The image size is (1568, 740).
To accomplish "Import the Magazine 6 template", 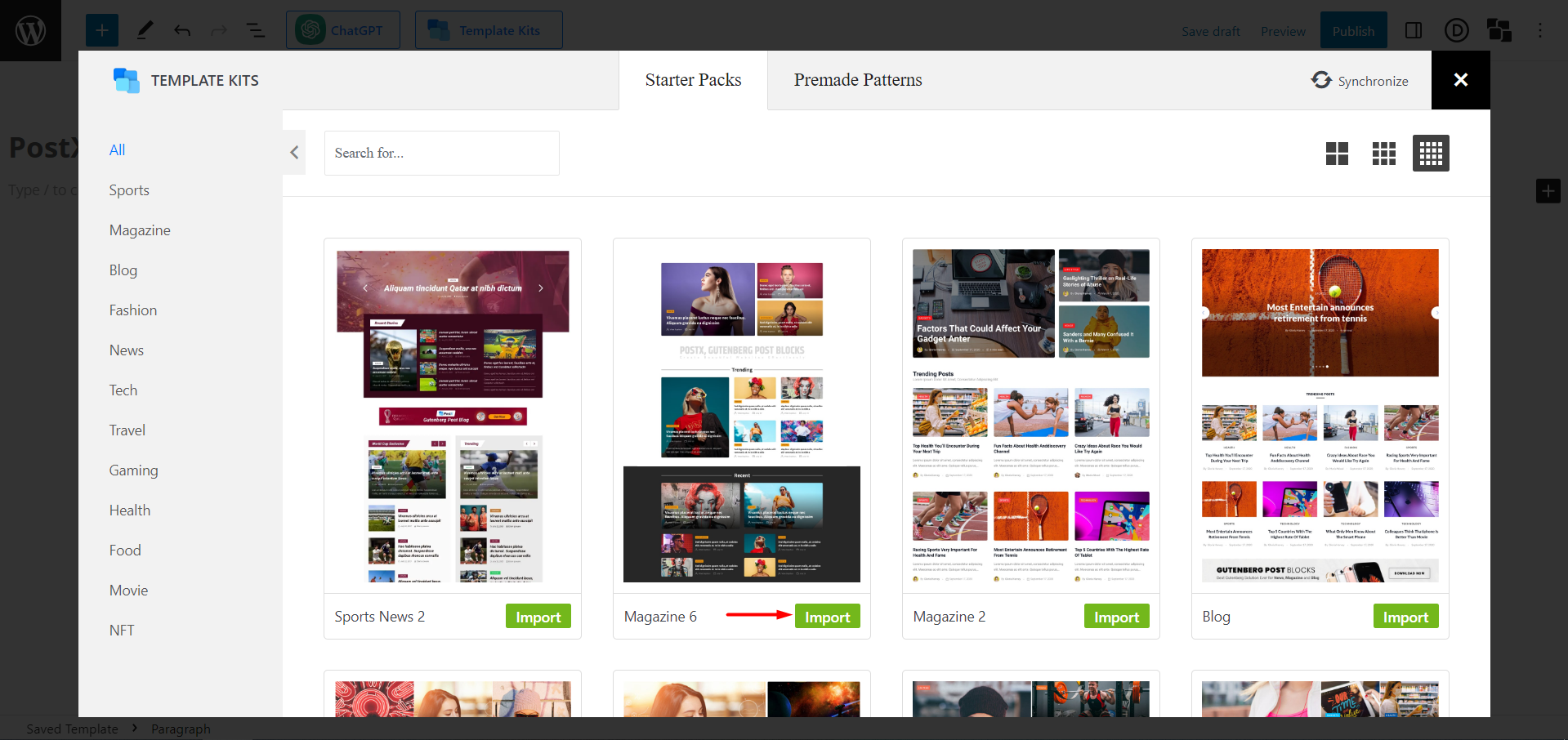I will [827, 617].
